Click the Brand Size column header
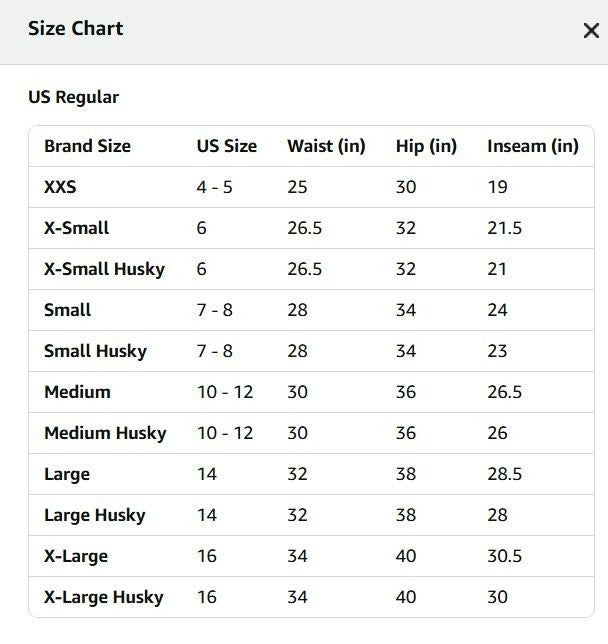This screenshot has width=608, height=644. point(88,146)
